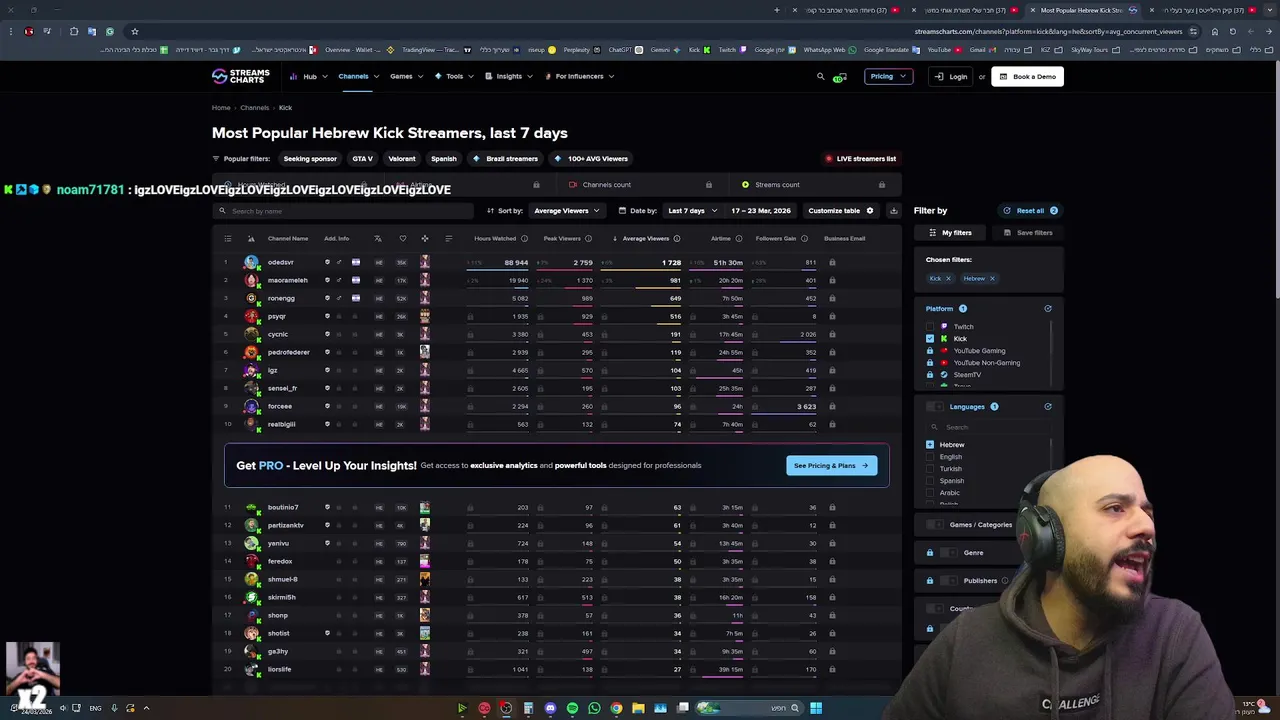Open Discord from the taskbar

(x=550, y=708)
